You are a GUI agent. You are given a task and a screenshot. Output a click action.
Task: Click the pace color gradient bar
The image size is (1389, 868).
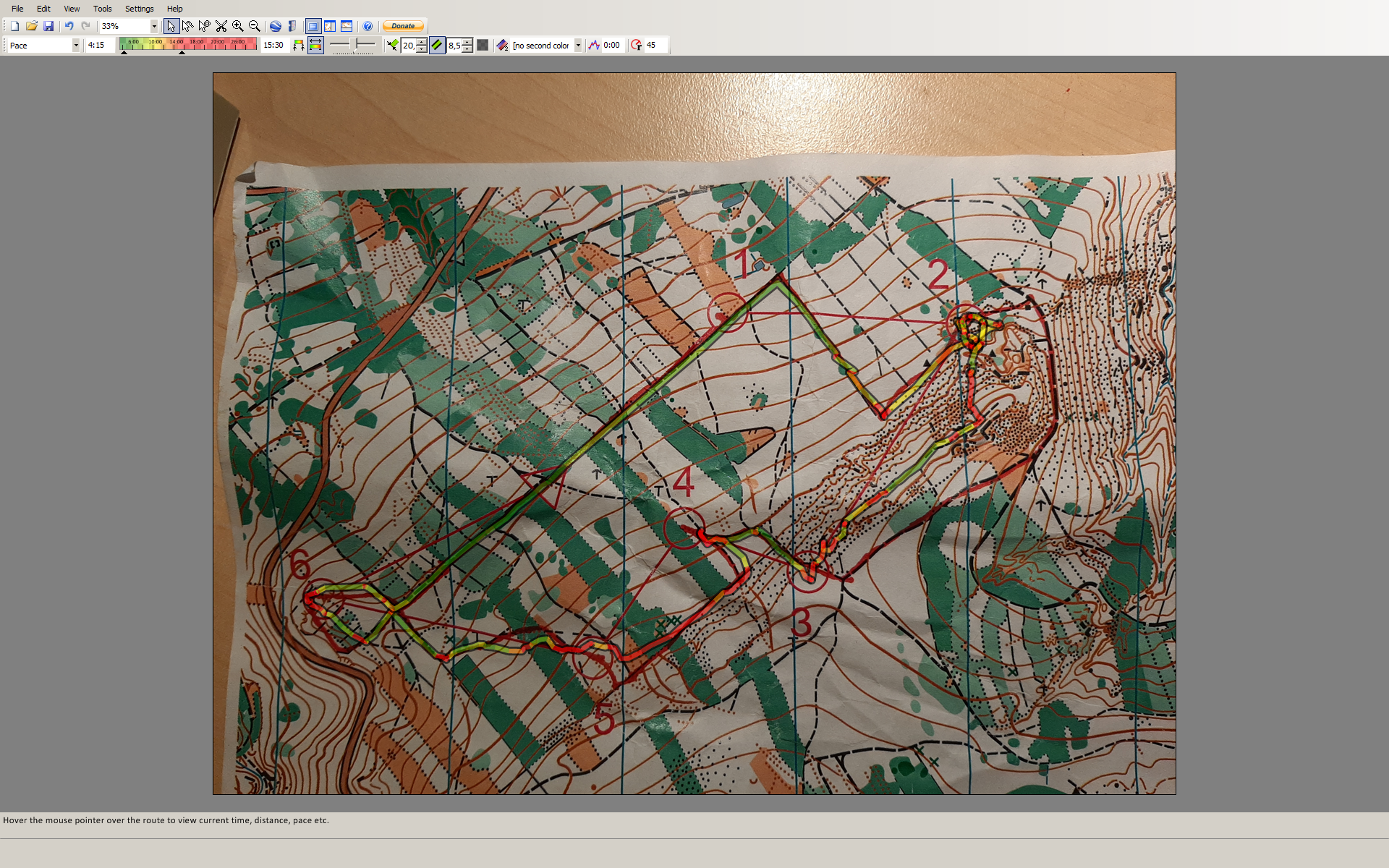pos(188,43)
